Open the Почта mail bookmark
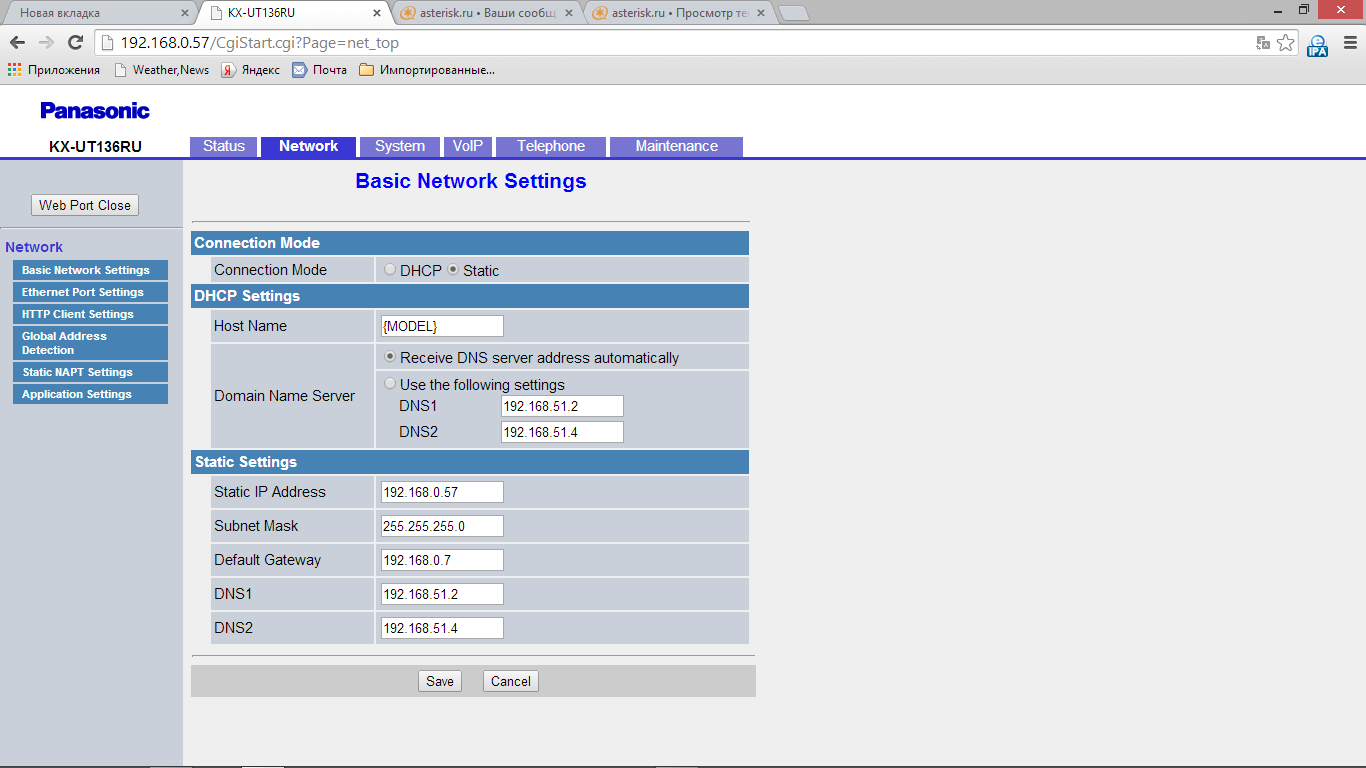 click(320, 70)
